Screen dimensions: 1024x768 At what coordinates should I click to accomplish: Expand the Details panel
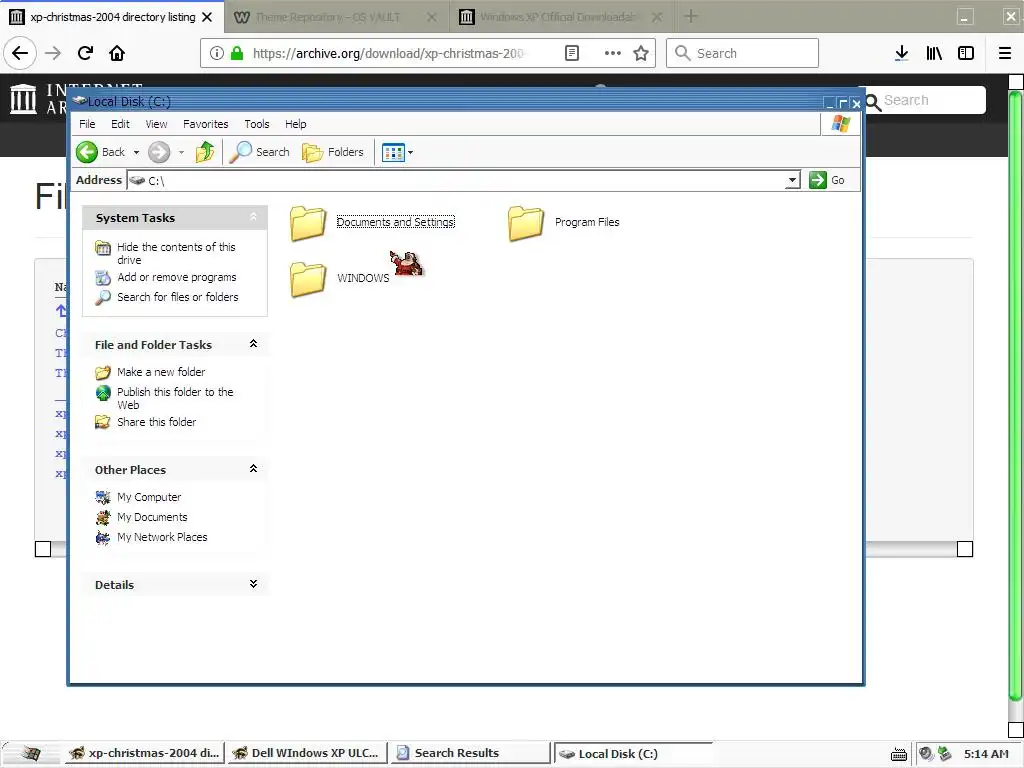(x=253, y=584)
